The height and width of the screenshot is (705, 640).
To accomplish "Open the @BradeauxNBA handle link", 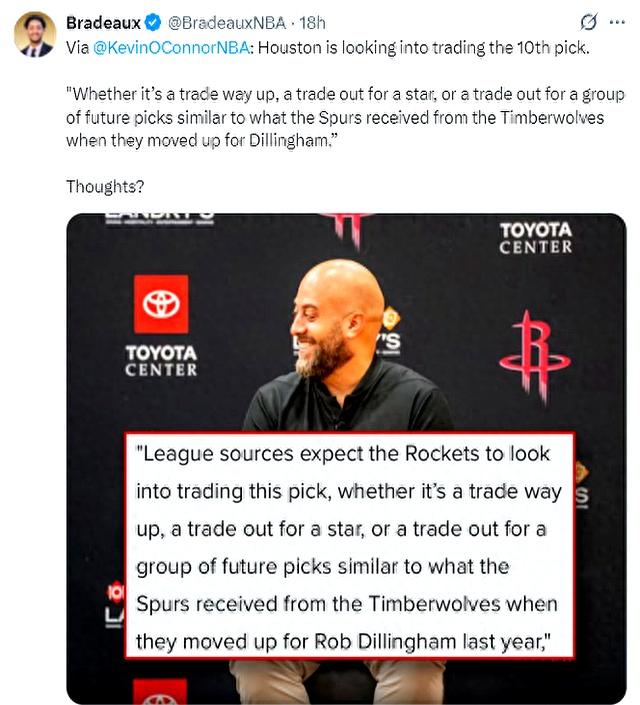I will click(227, 23).
